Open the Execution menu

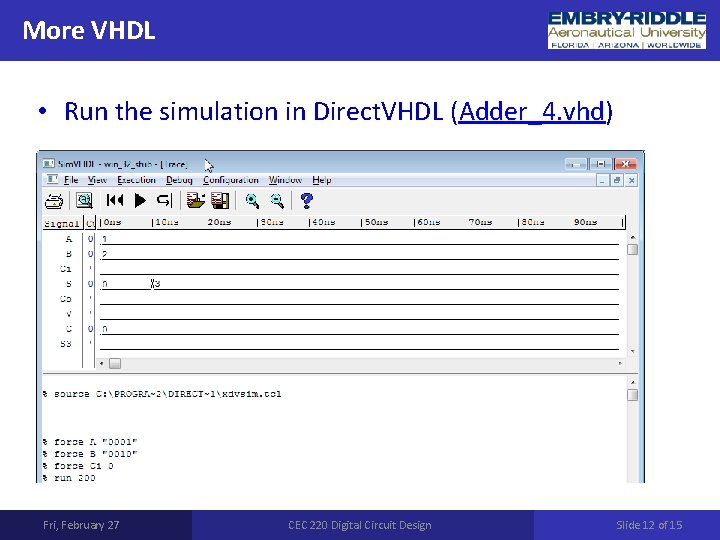click(136, 180)
